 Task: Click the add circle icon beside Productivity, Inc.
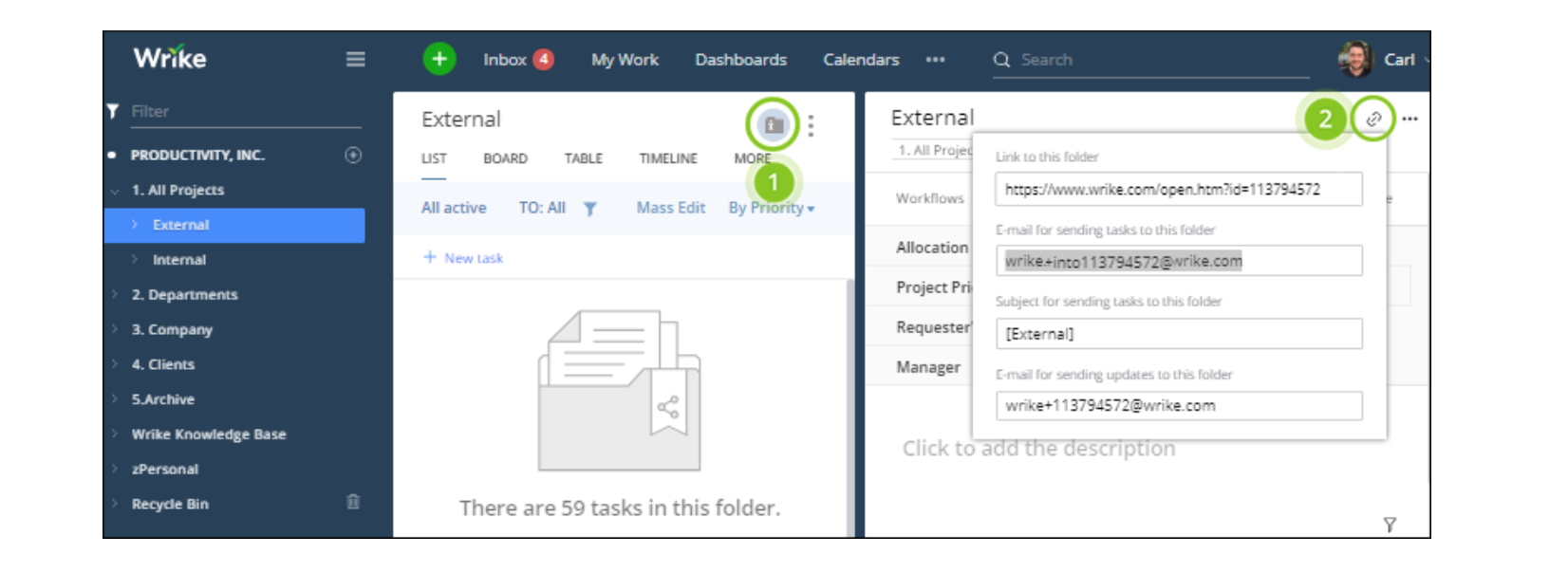pyautogui.click(x=353, y=155)
